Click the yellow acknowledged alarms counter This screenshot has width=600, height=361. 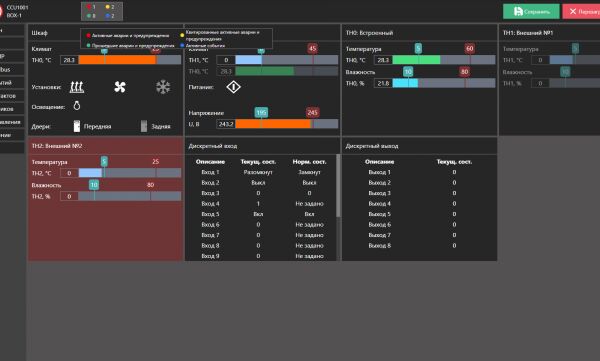pyautogui.click(x=110, y=7)
